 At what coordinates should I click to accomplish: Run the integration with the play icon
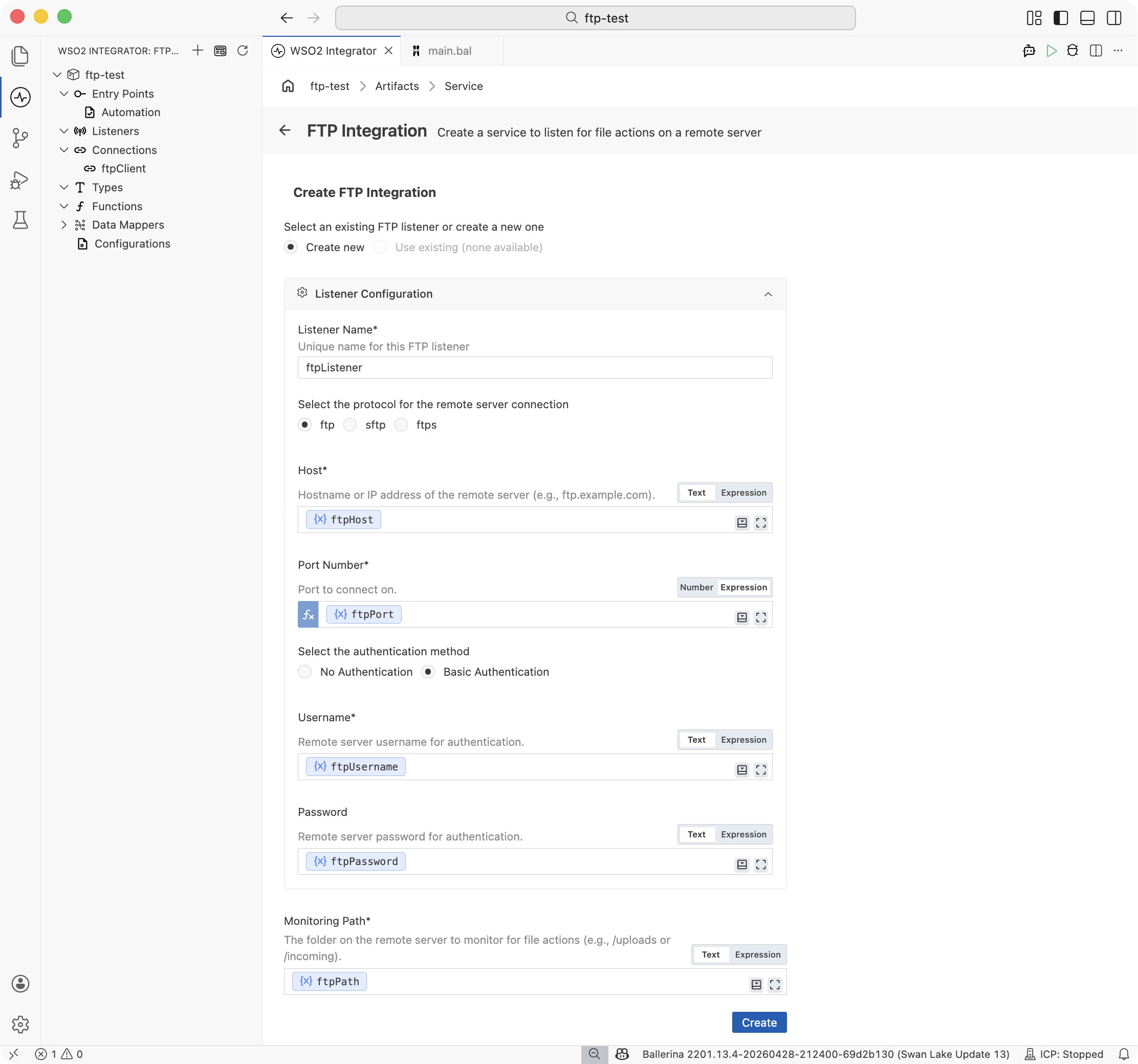pyautogui.click(x=1051, y=50)
